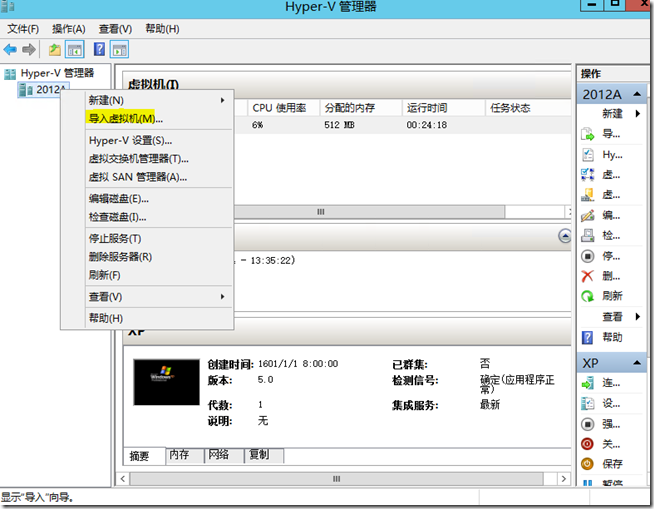The height and width of the screenshot is (509, 654).
Task: Choose 删除服务器(R) from context menu
Action: click(158, 257)
